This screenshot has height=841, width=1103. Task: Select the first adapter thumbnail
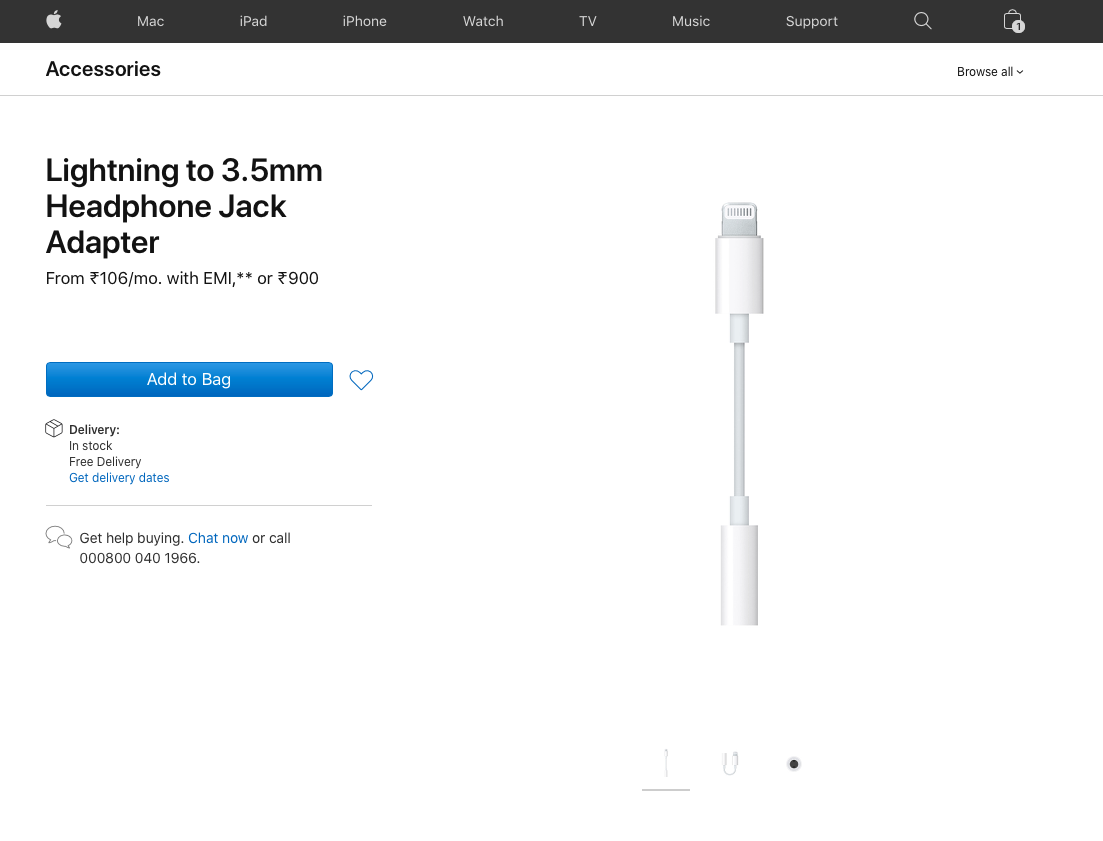(666, 764)
